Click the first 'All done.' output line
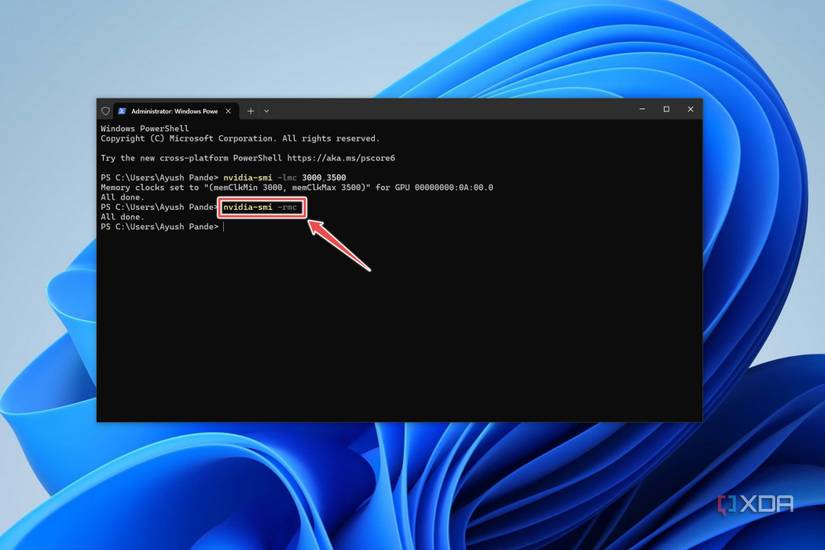Image resolution: width=825 pixels, height=550 pixels. 122,197
